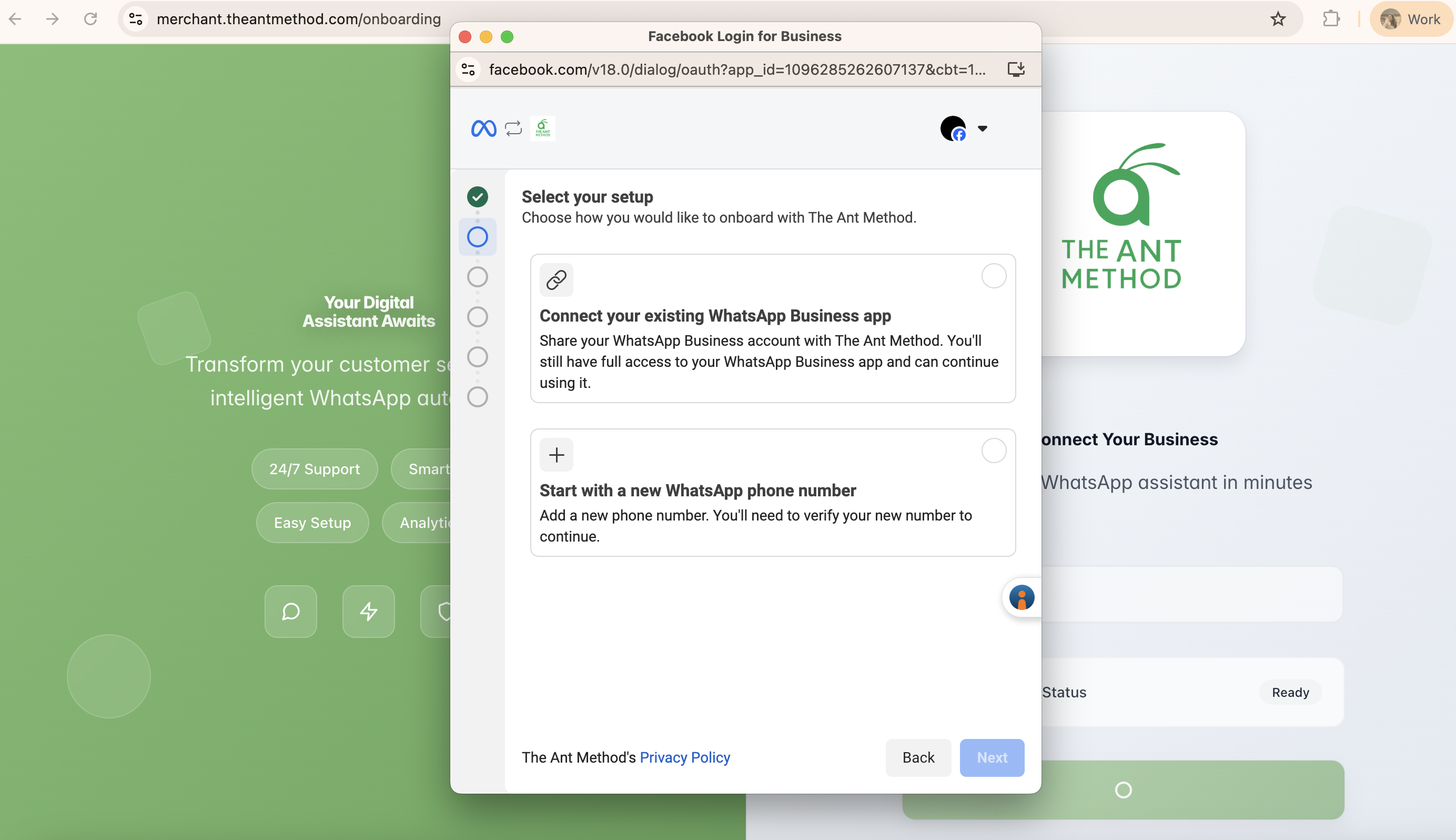This screenshot has height=840, width=1456.
Task: Open the browser extensions puzzle icon
Action: [1331, 19]
